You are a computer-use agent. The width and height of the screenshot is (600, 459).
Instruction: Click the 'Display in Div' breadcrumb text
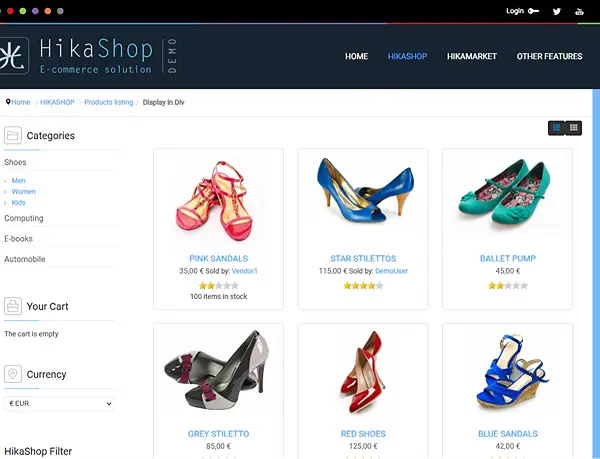click(163, 102)
